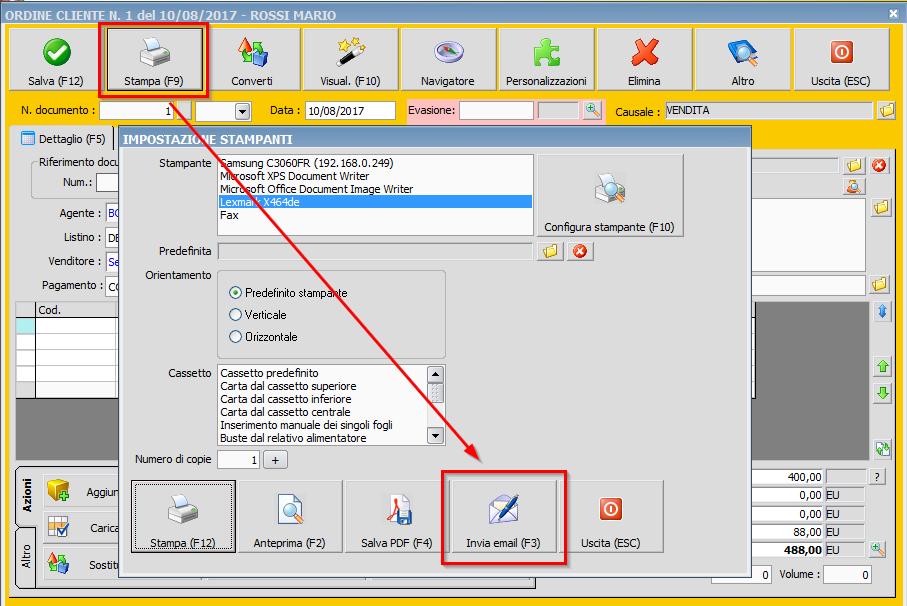This screenshot has width=907, height=606.
Task: Select Cassetto predefinito tray
Action: 323,373
